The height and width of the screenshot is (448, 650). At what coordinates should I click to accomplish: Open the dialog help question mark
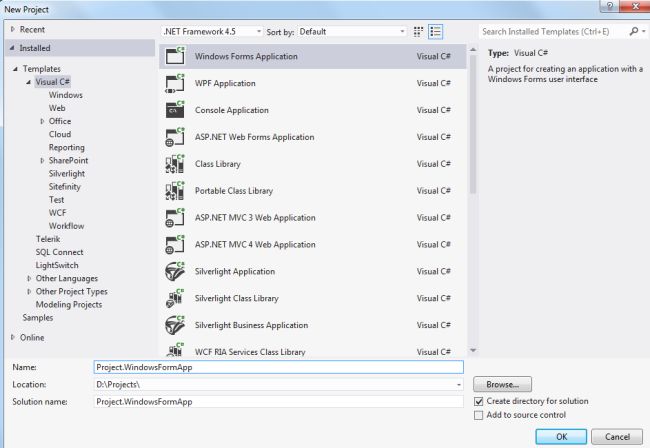(609, 6)
